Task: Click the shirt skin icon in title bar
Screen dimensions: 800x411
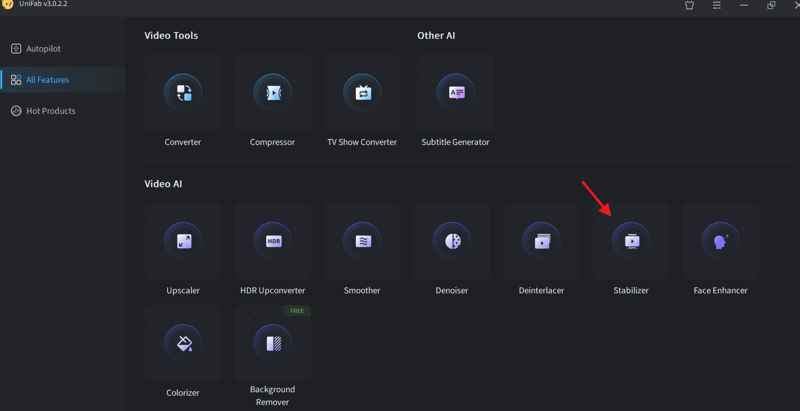Action: [x=689, y=6]
